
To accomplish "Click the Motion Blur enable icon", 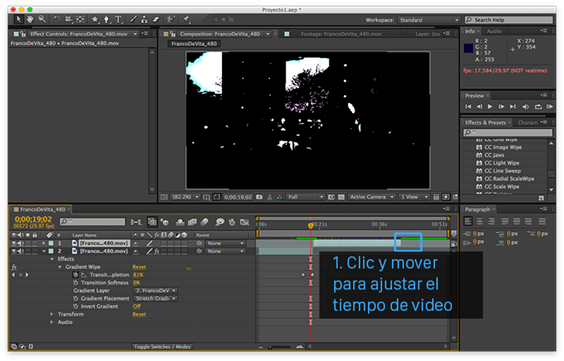I will [x=204, y=223].
